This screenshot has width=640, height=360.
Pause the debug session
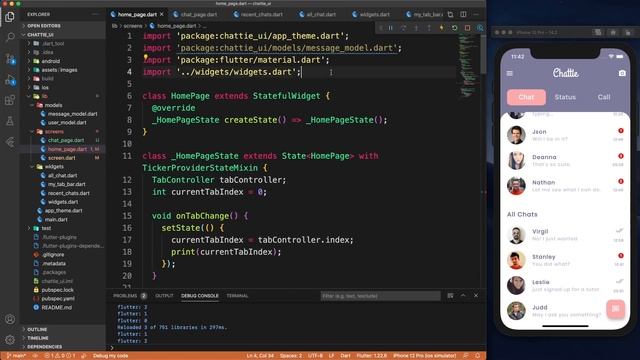391,28
